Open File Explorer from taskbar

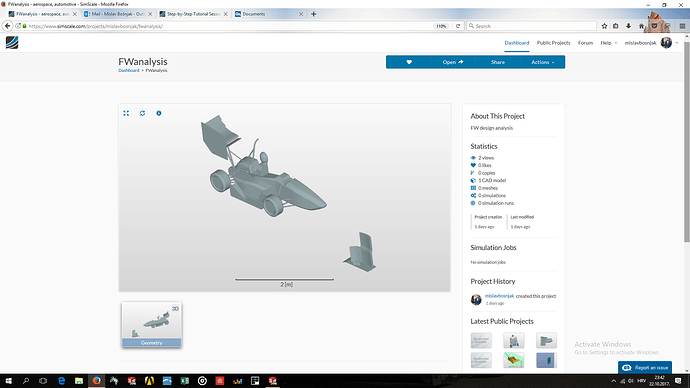79,381
